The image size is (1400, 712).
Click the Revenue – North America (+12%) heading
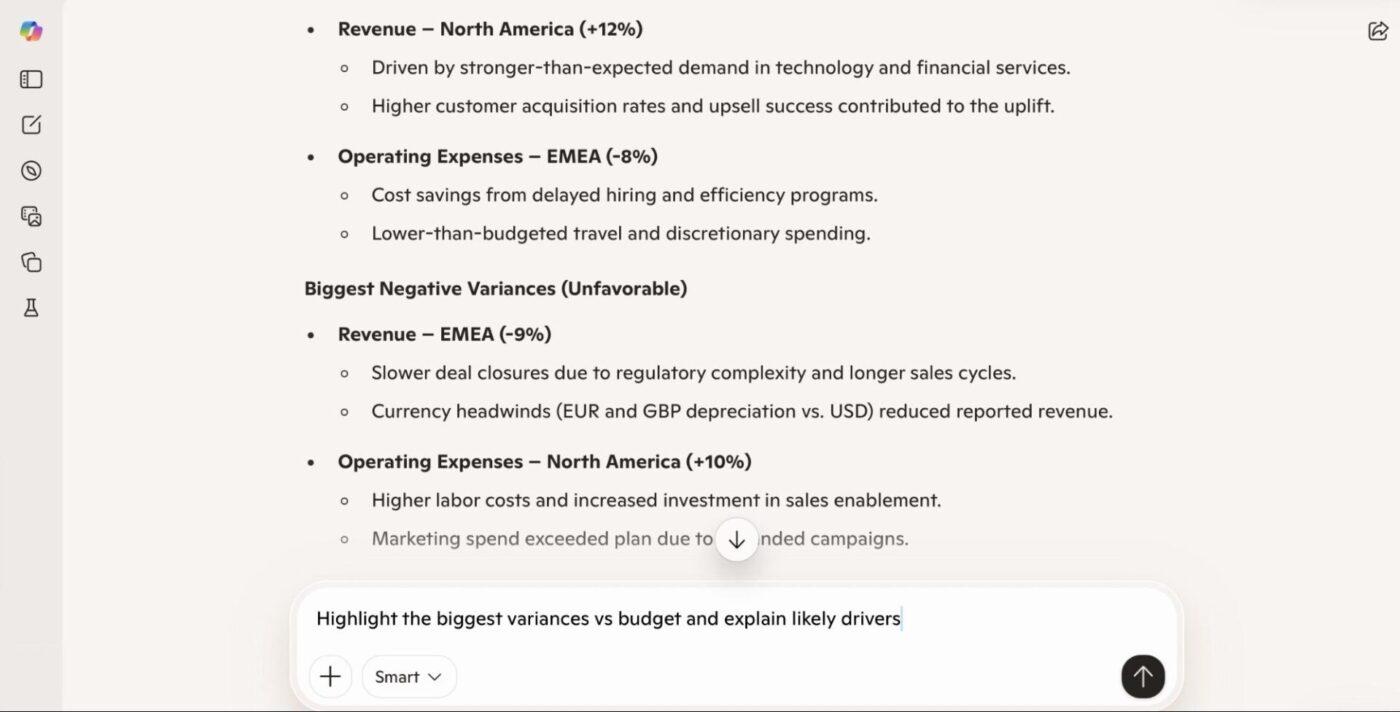[x=490, y=29]
